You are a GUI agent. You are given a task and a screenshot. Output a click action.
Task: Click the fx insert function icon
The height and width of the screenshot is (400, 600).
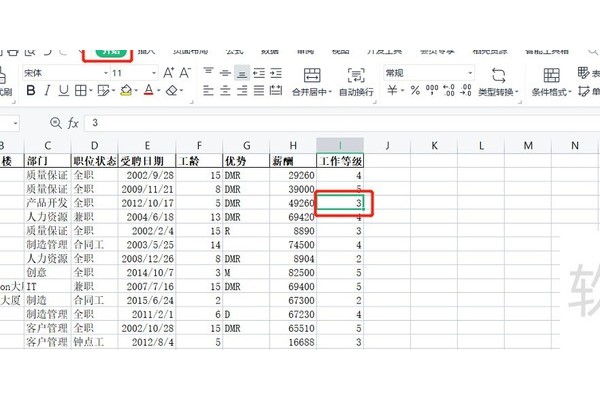pos(73,123)
